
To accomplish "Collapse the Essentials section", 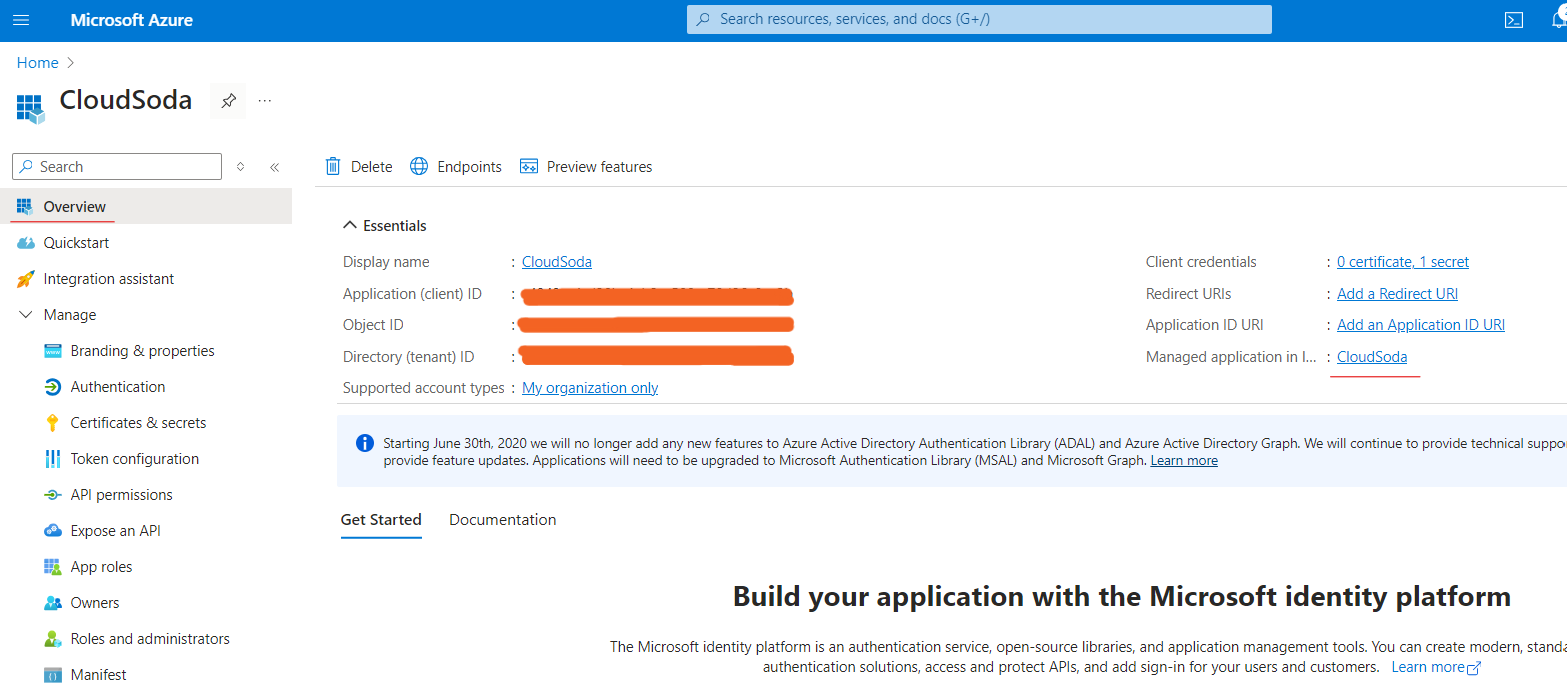I will click(x=349, y=226).
